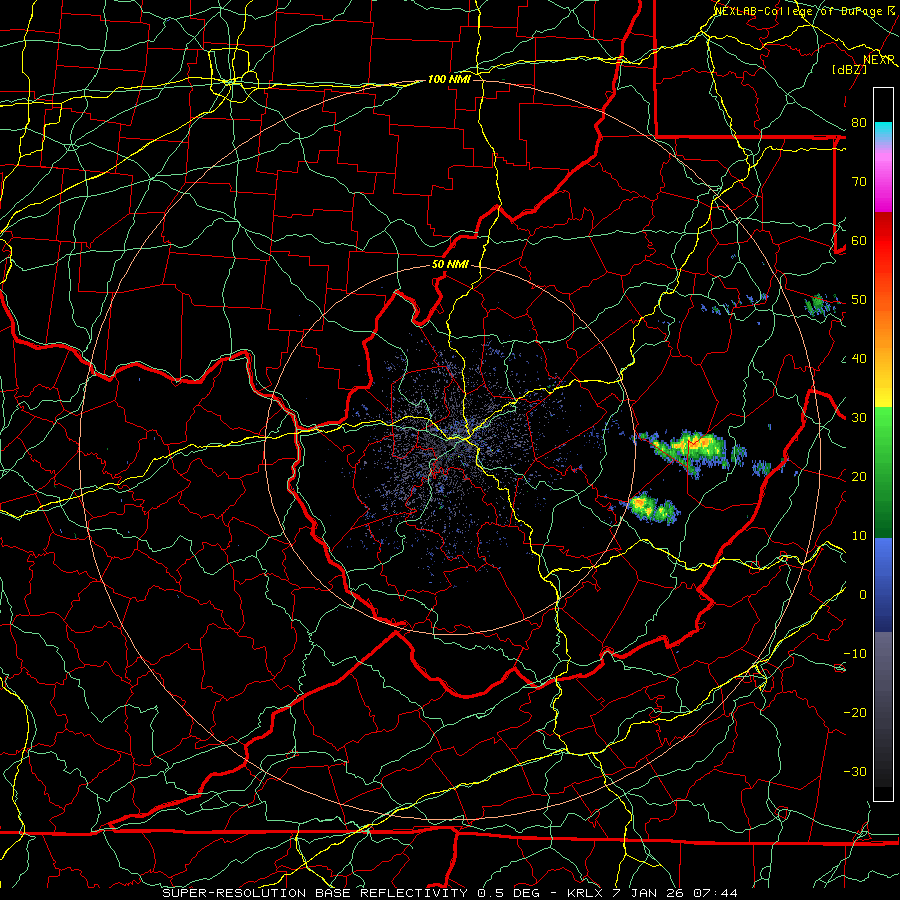The width and height of the screenshot is (900, 900).
Task: Click the 70 value on the dBZ scale
Action: point(859,182)
